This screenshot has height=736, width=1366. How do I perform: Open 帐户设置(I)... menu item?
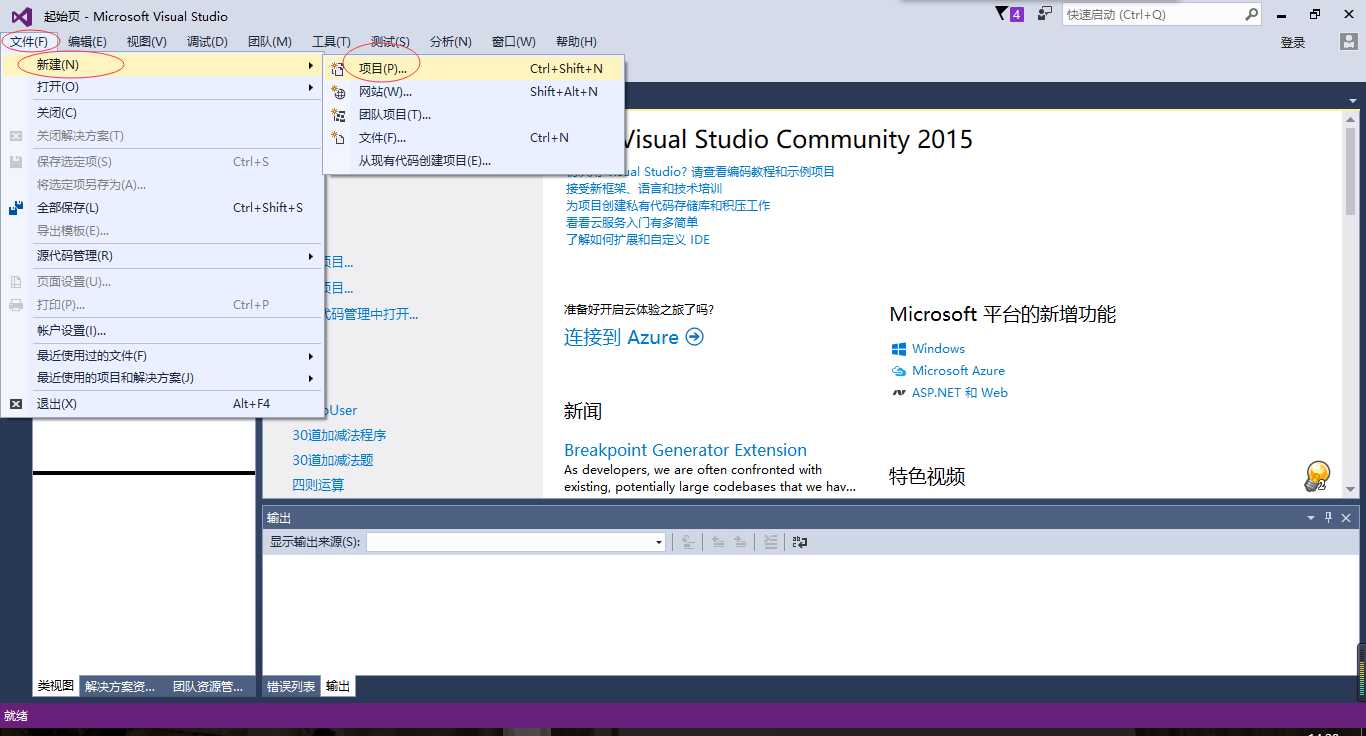coord(163,331)
